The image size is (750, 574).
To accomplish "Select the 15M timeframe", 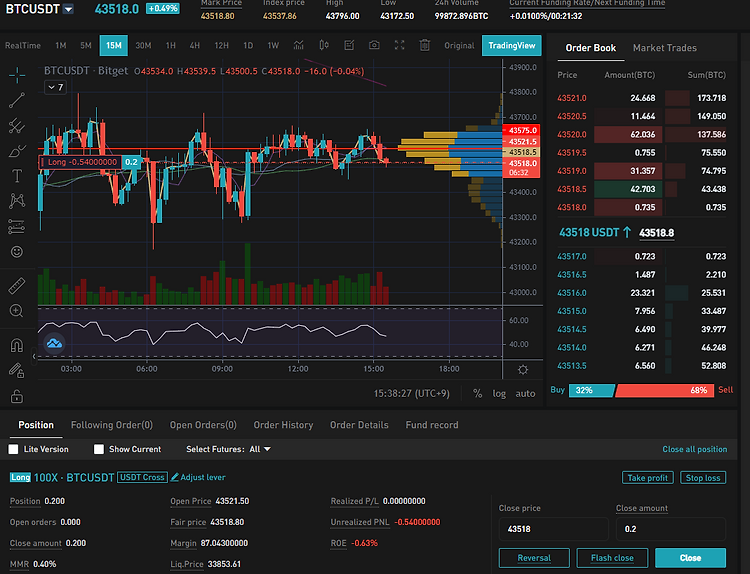I will coord(114,45).
